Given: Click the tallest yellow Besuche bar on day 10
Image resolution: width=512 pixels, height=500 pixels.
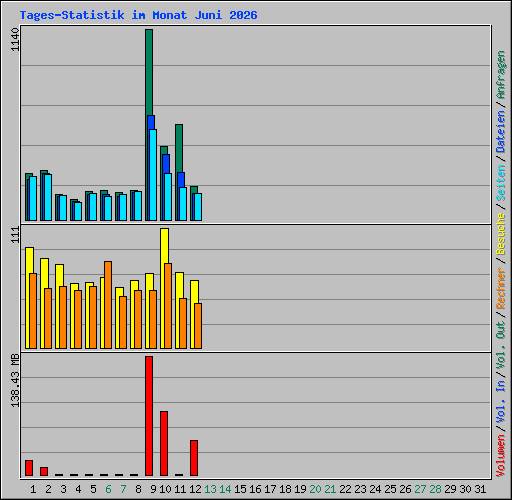Looking at the screenshot, I should click(164, 246).
